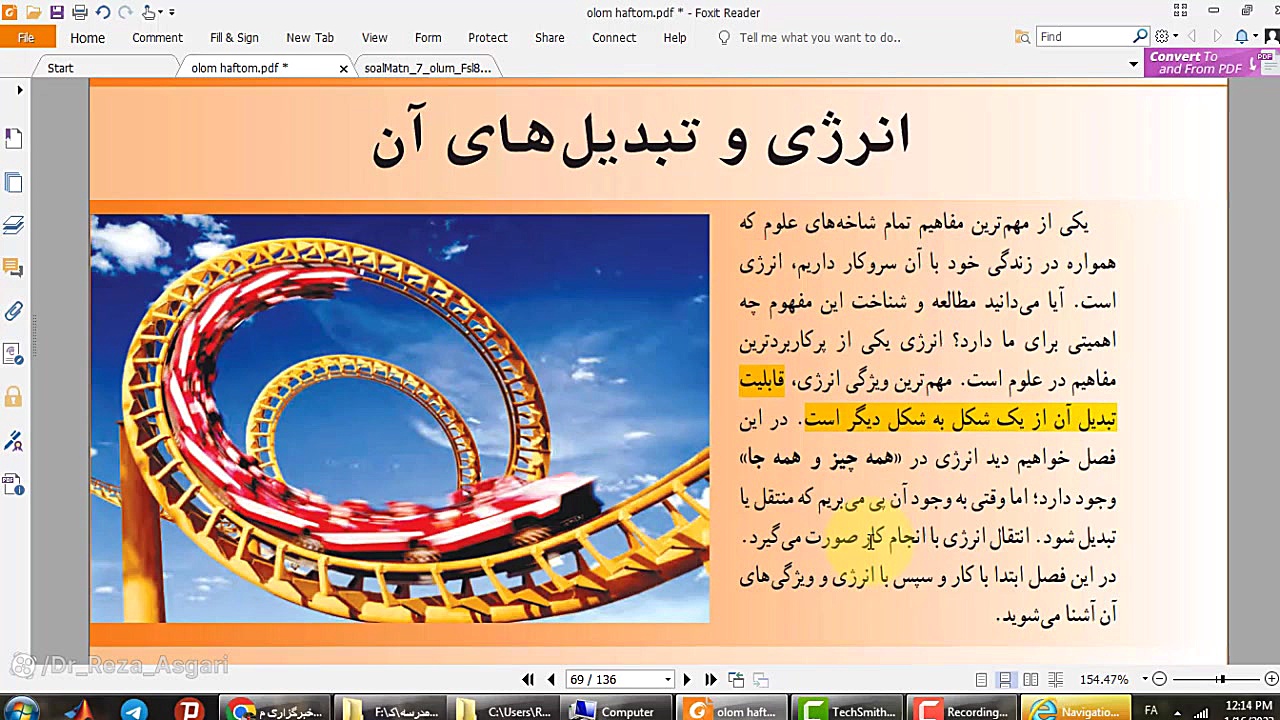Open the Form ribbon tab
Screen dimensions: 1280x720
(428, 37)
